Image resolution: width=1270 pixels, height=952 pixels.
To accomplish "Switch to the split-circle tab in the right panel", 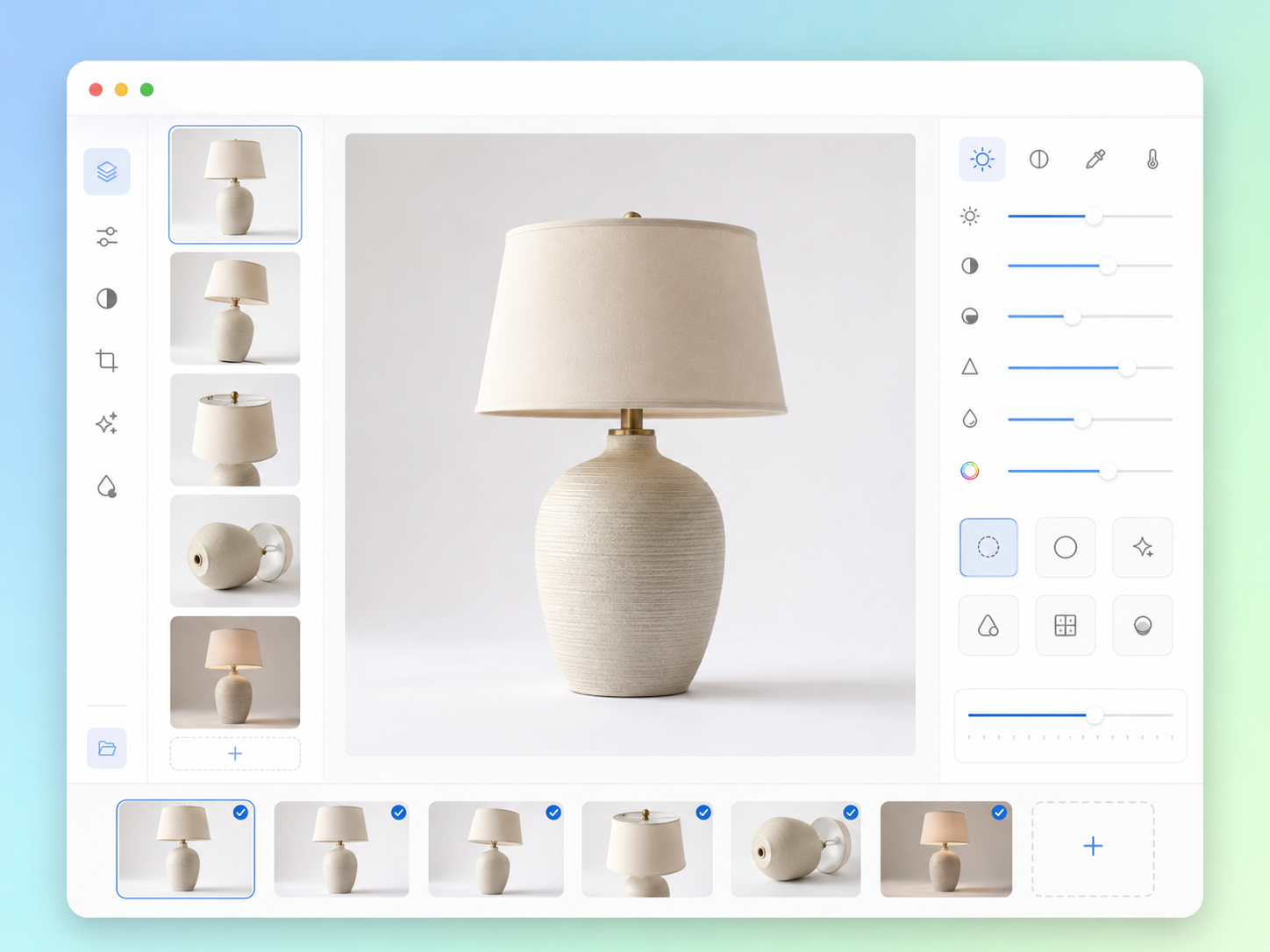I will click(1039, 159).
